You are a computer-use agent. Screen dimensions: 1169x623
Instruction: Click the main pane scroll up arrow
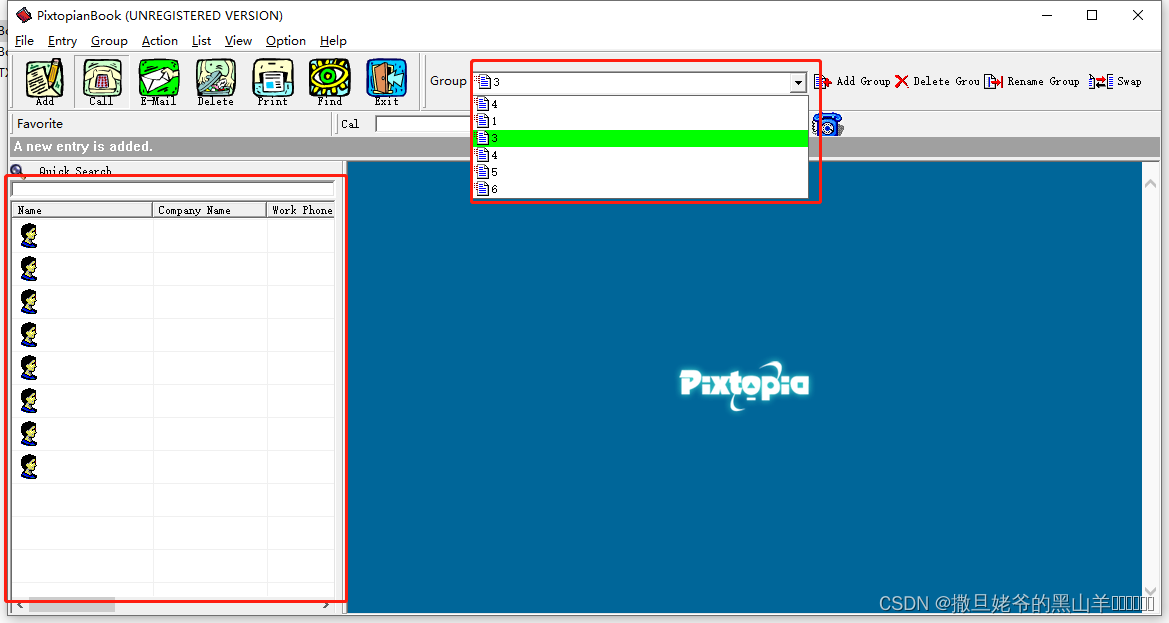point(1150,183)
